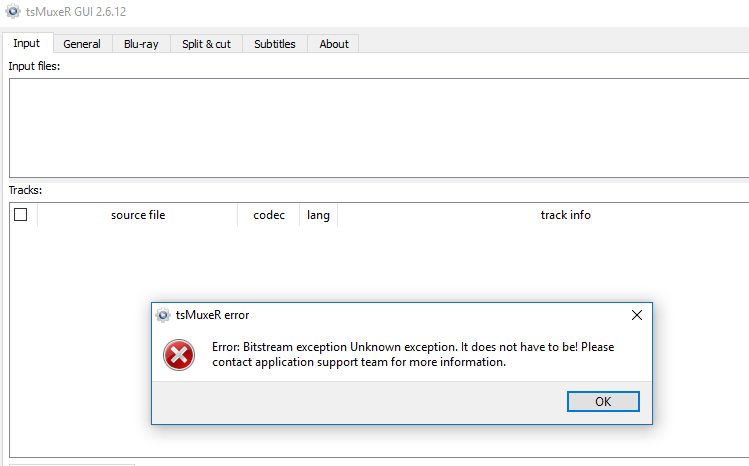This screenshot has width=749, height=466.
Task: Toggle the select-all tracks checkbox
Action: (x=20, y=214)
